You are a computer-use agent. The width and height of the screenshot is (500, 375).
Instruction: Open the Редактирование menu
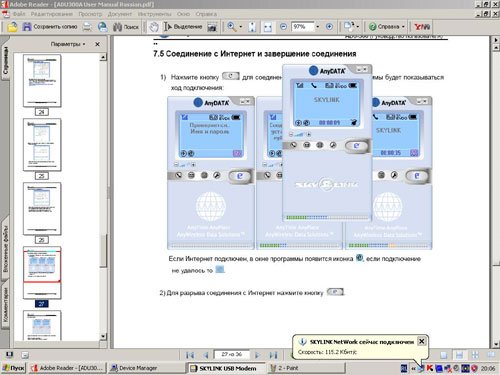tap(51, 14)
